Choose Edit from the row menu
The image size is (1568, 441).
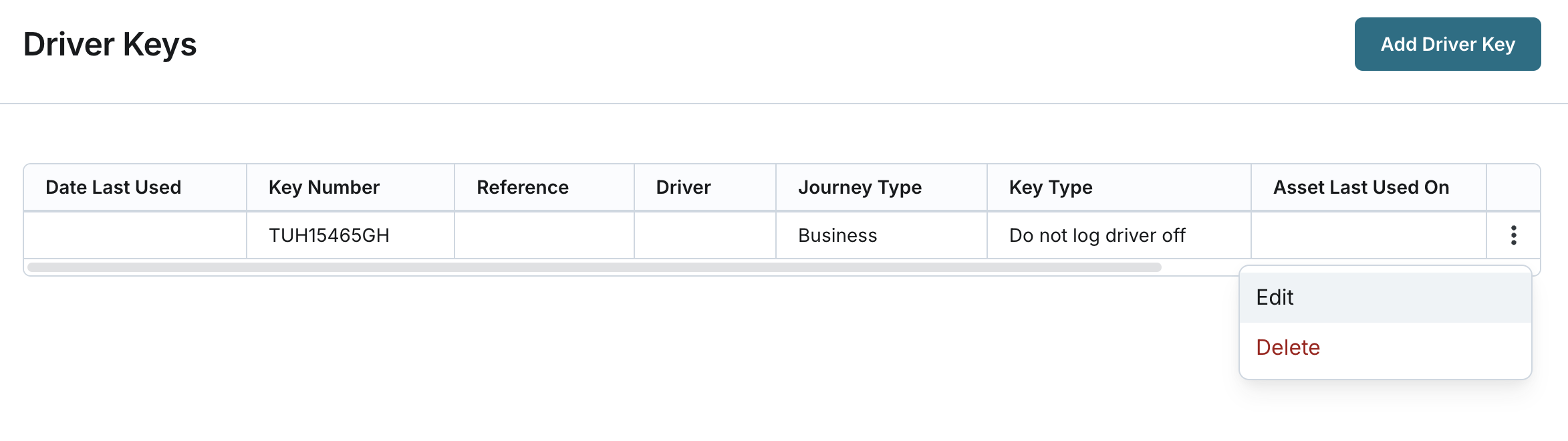(x=1275, y=297)
